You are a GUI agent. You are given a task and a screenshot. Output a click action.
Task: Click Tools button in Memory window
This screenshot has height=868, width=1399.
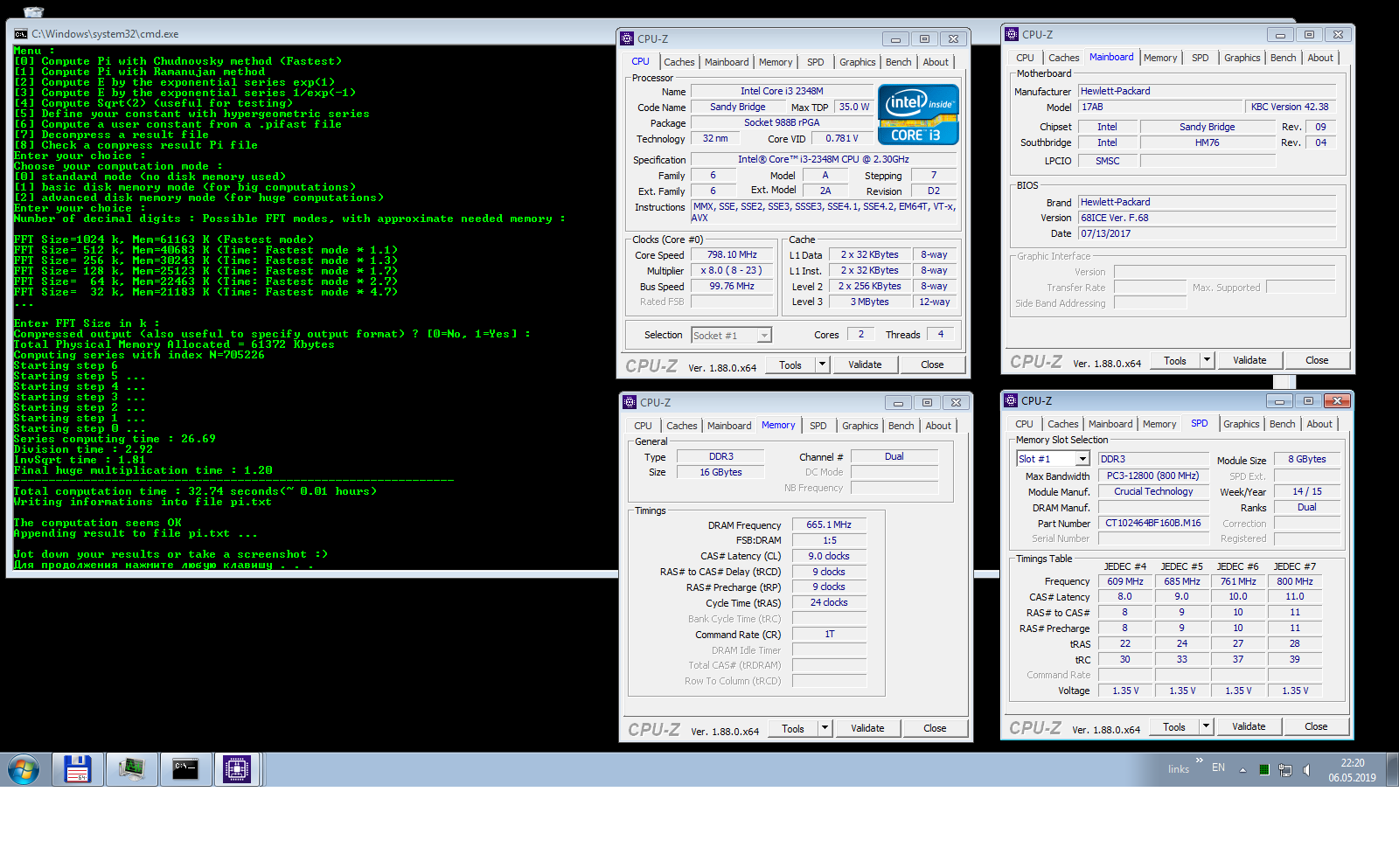pos(793,728)
